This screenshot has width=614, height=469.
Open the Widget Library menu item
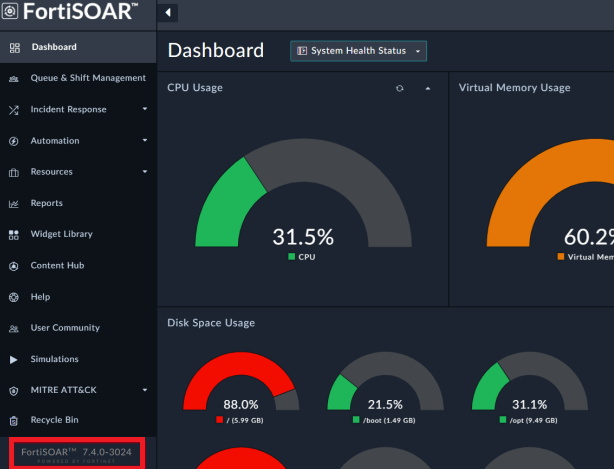click(x=78, y=234)
